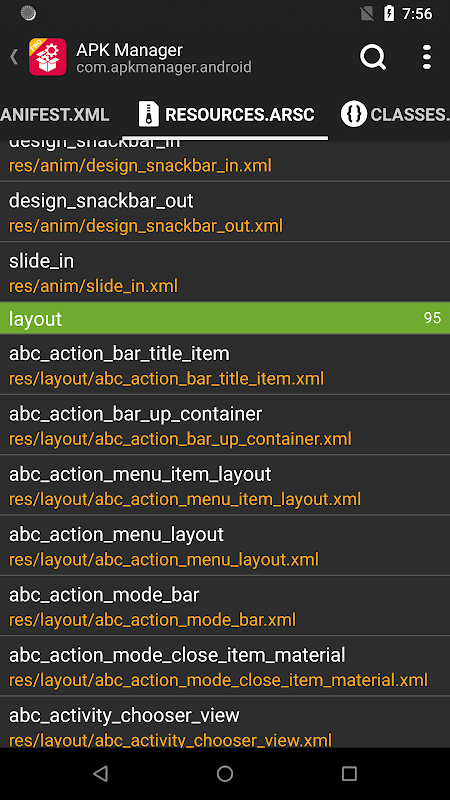
Task: Tap the zip file icon on RESOURCES.ARSC tab
Action: point(149,114)
